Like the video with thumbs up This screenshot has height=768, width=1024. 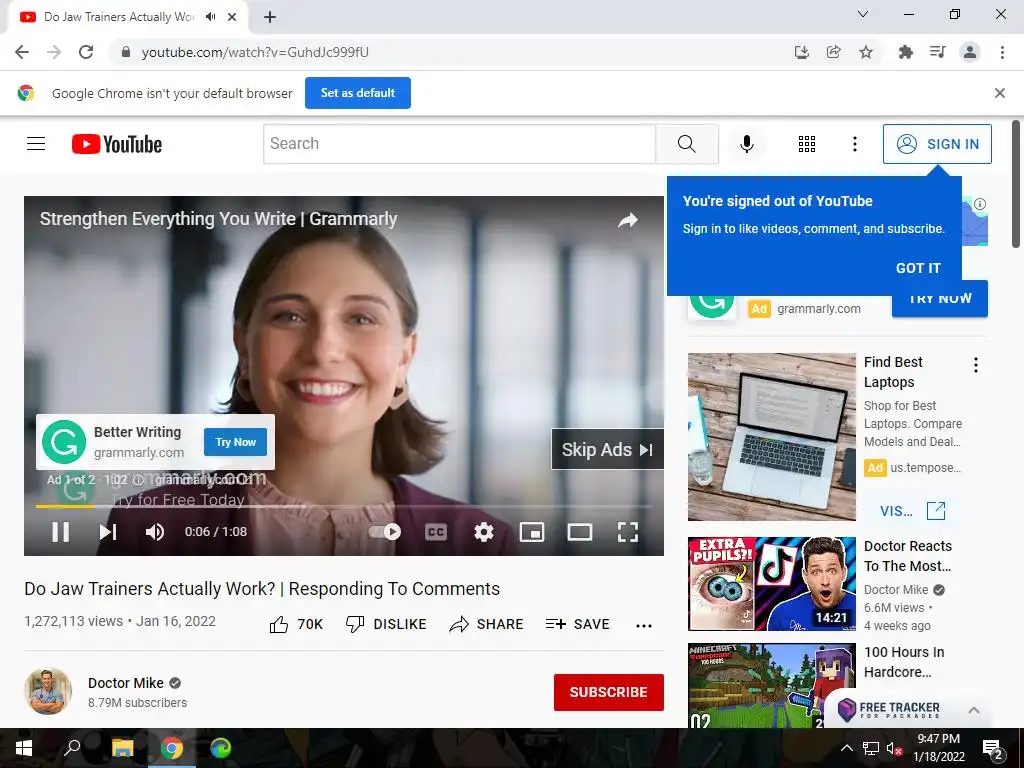[296, 624]
